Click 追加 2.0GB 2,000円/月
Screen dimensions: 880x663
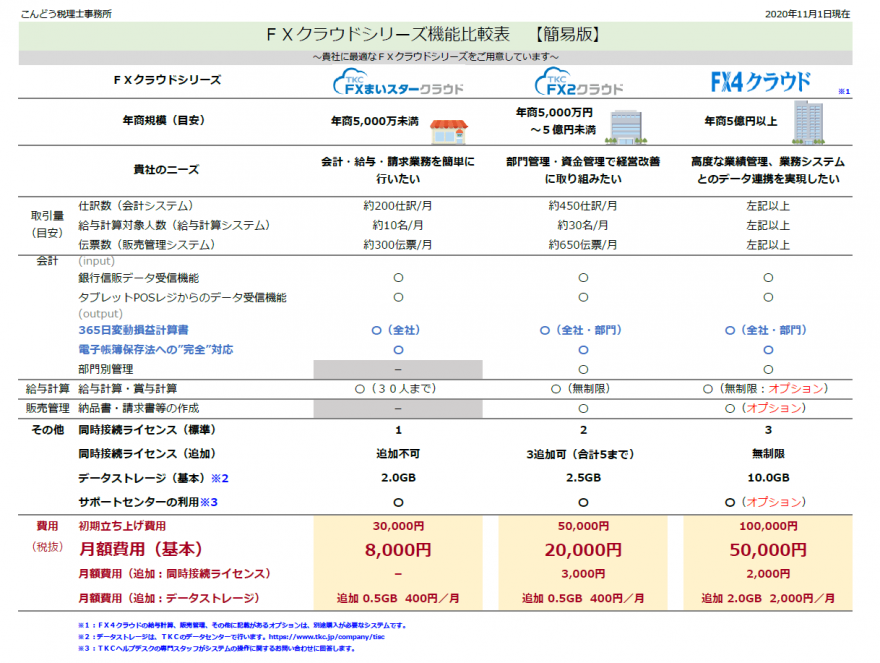coord(768,598)
